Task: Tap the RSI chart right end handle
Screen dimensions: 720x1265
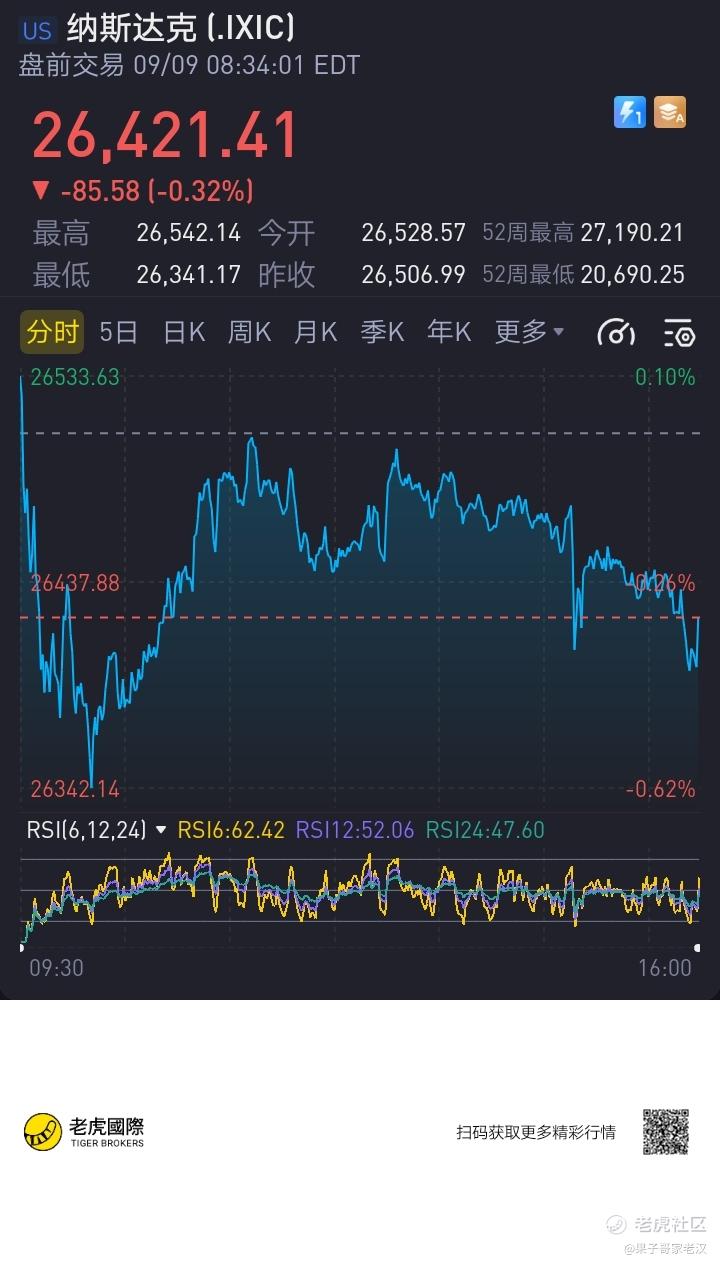Action: click(697, 947)
